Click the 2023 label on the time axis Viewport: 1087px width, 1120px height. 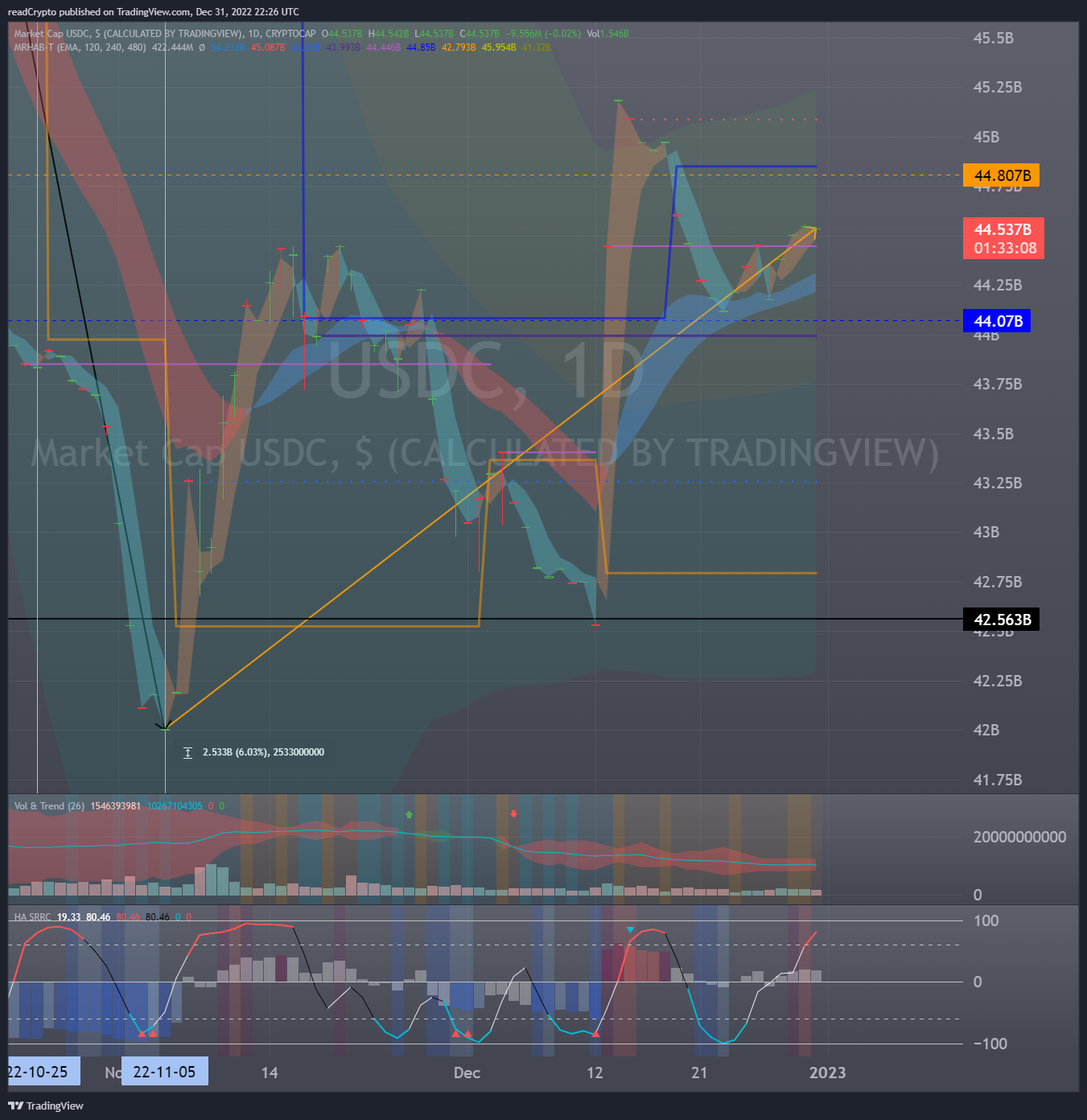coord(827,1073)
